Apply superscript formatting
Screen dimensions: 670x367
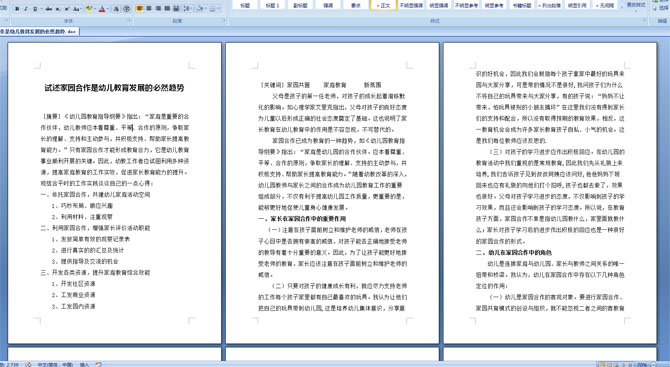[67, 9]
